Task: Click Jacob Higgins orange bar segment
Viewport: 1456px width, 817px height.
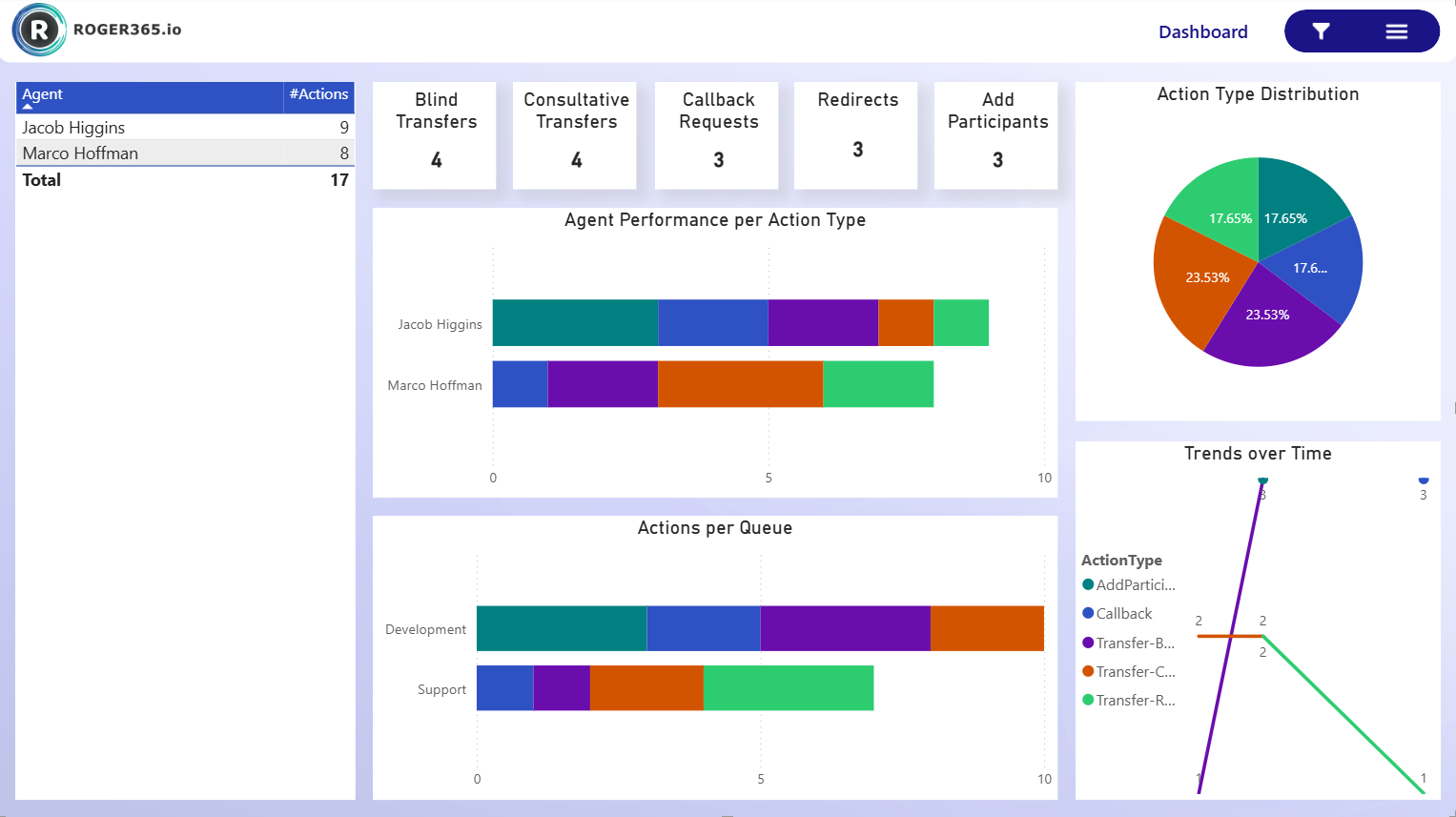Action: [x=906, y=322]
